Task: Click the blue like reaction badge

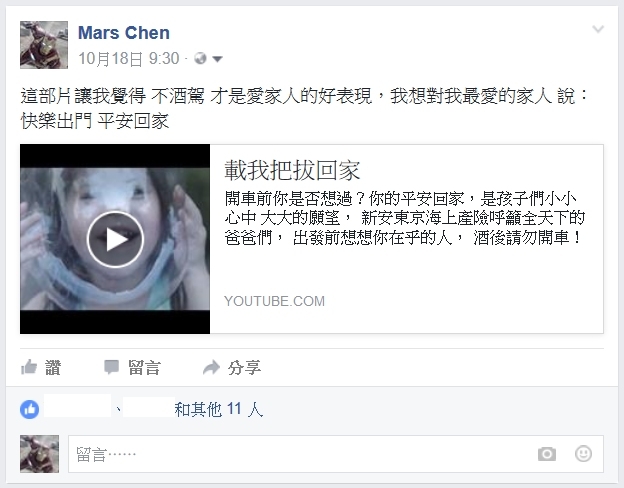Action: pos(29,409)
